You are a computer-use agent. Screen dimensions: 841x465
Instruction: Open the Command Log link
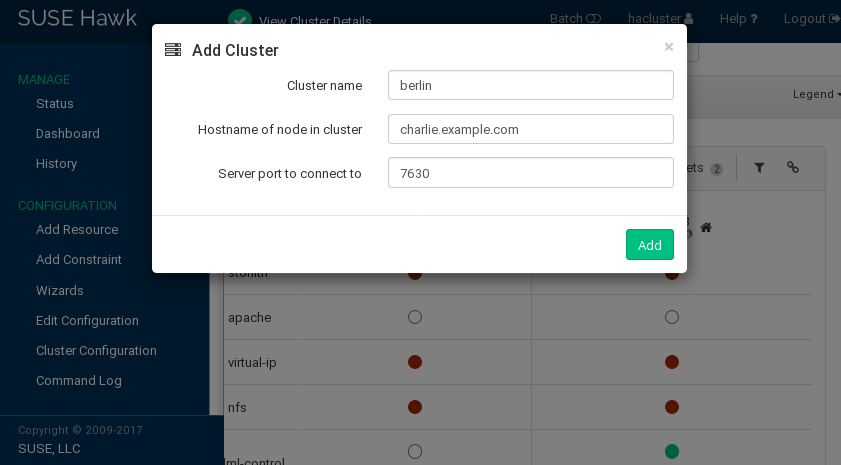point(79,380)
